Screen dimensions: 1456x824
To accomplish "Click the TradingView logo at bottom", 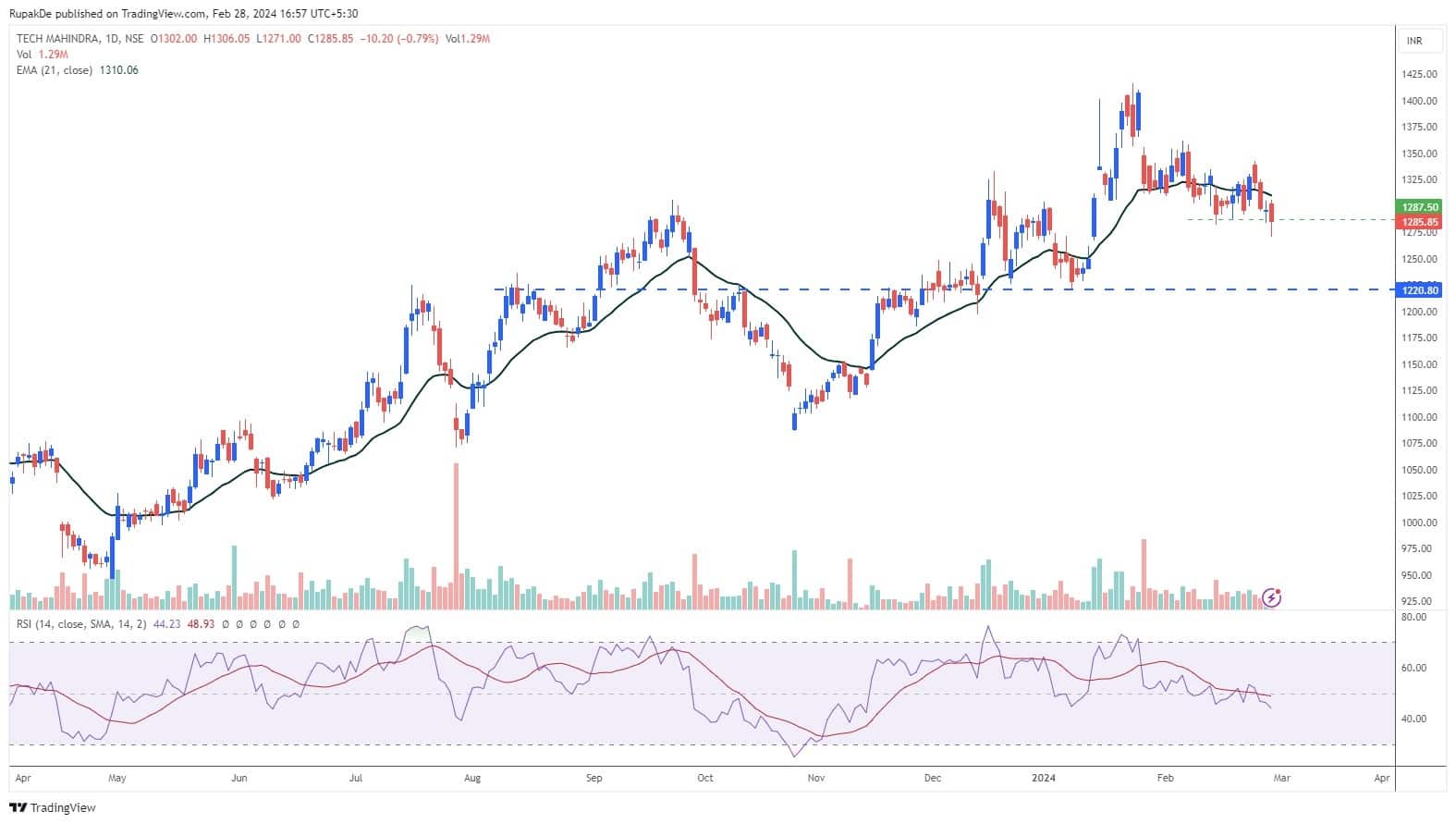I will [54, 807].
